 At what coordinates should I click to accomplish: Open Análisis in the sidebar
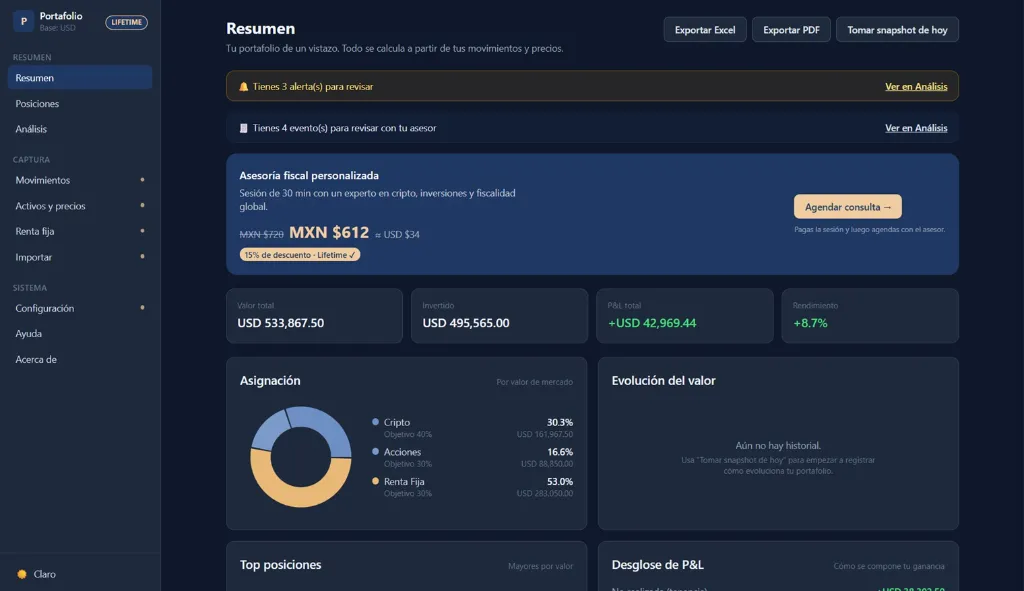(x=80, y=129)
